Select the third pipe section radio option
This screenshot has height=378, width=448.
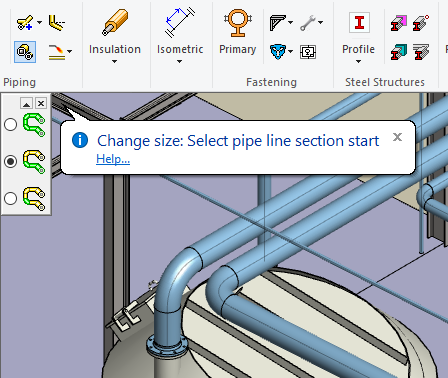tap(10, 198)
